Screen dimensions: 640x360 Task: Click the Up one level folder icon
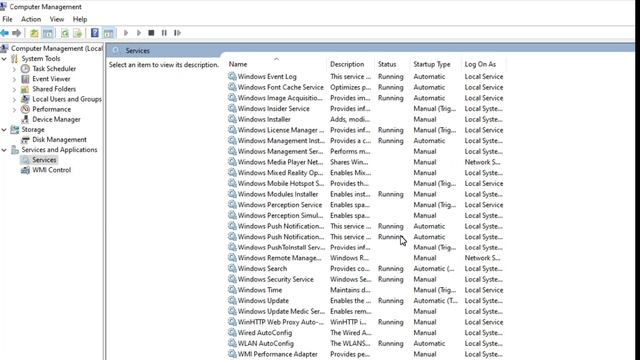pyautogui.click(x=34, y=33)
